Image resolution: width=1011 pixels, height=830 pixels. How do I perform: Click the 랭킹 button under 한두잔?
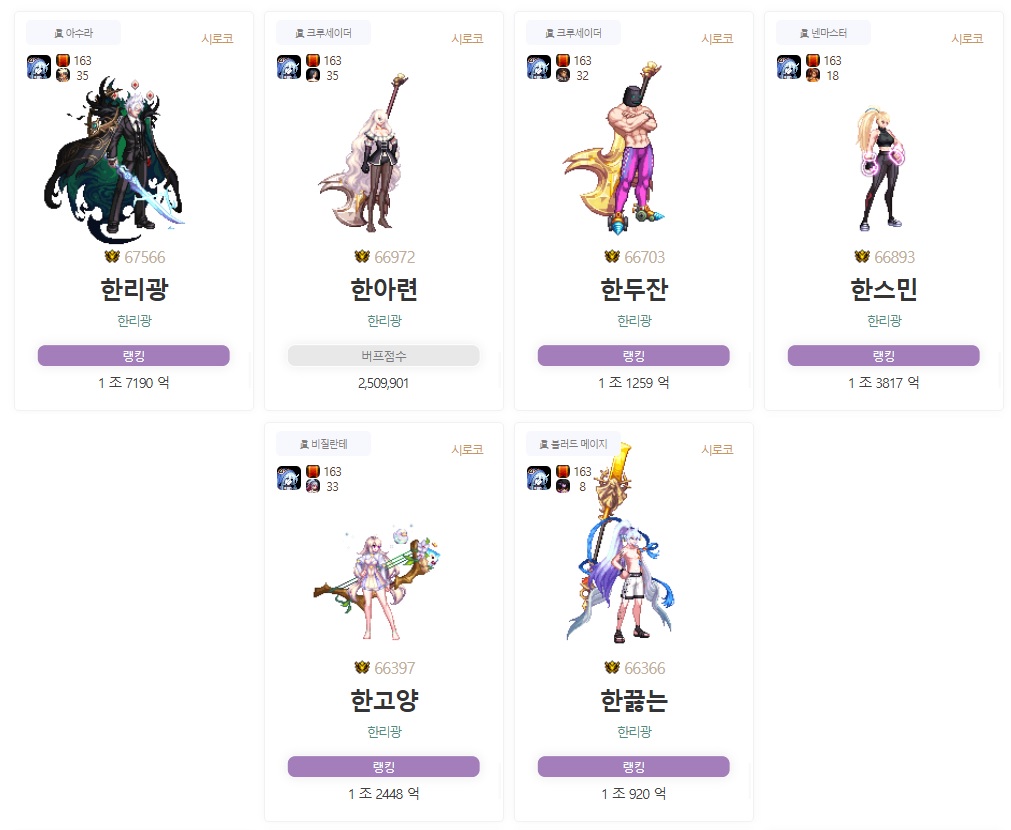pyautogui.click(x=634, y=355)
